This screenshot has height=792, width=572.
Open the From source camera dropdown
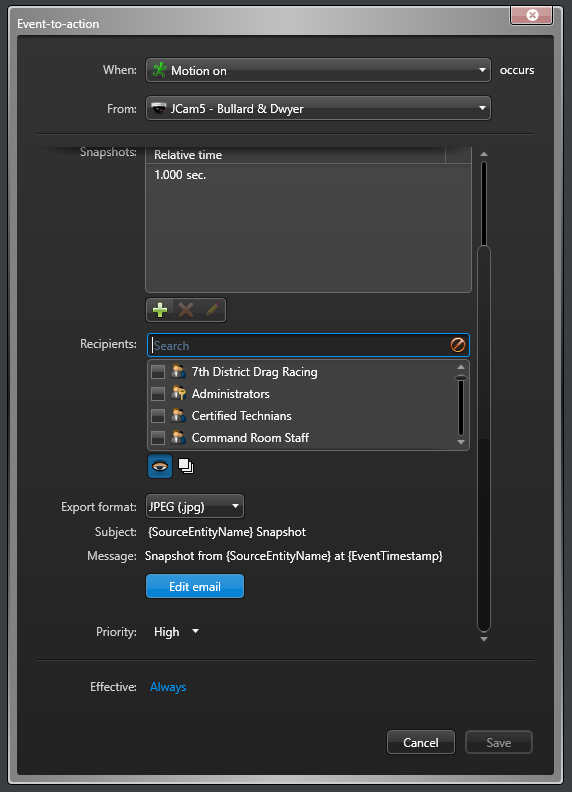(318, 108)
